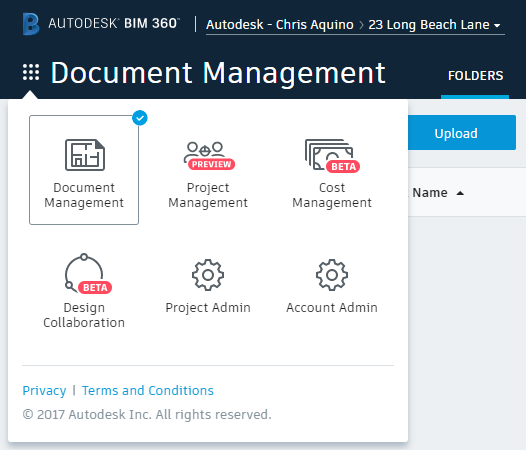Open Account Admin gear icon
This screenshot has width=526, height=450.
coord(332,275)
